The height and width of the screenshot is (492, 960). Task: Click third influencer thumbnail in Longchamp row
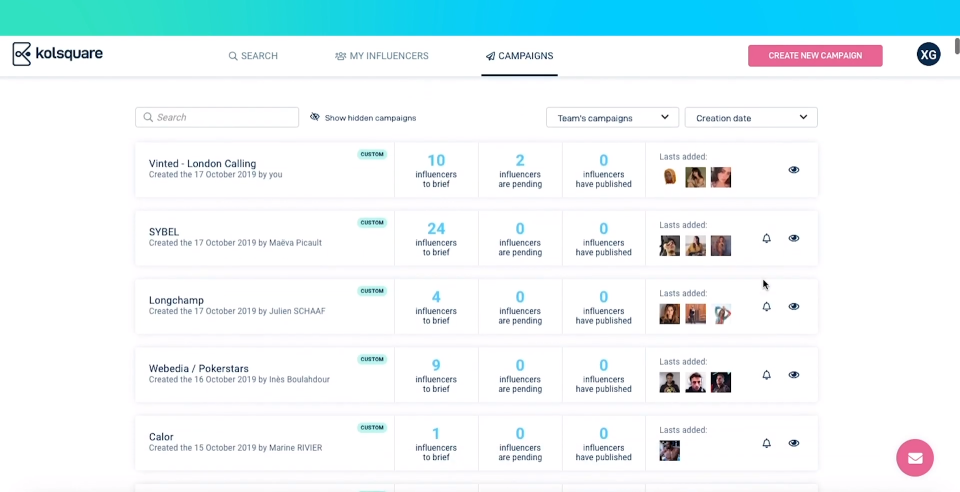click(x=721, y=314)
